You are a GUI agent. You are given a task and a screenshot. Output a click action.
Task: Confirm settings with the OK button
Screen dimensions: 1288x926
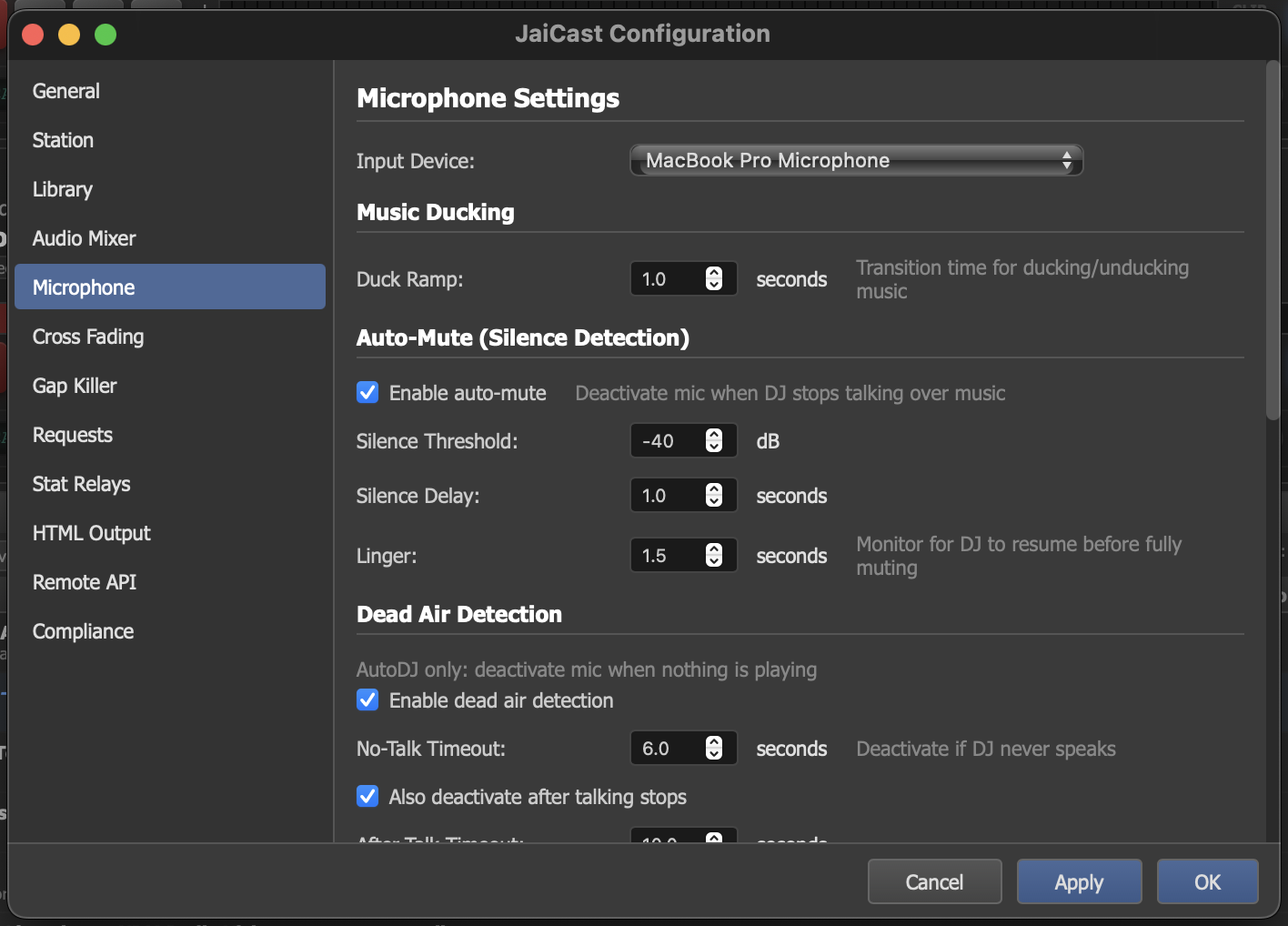coord(1207,881)
